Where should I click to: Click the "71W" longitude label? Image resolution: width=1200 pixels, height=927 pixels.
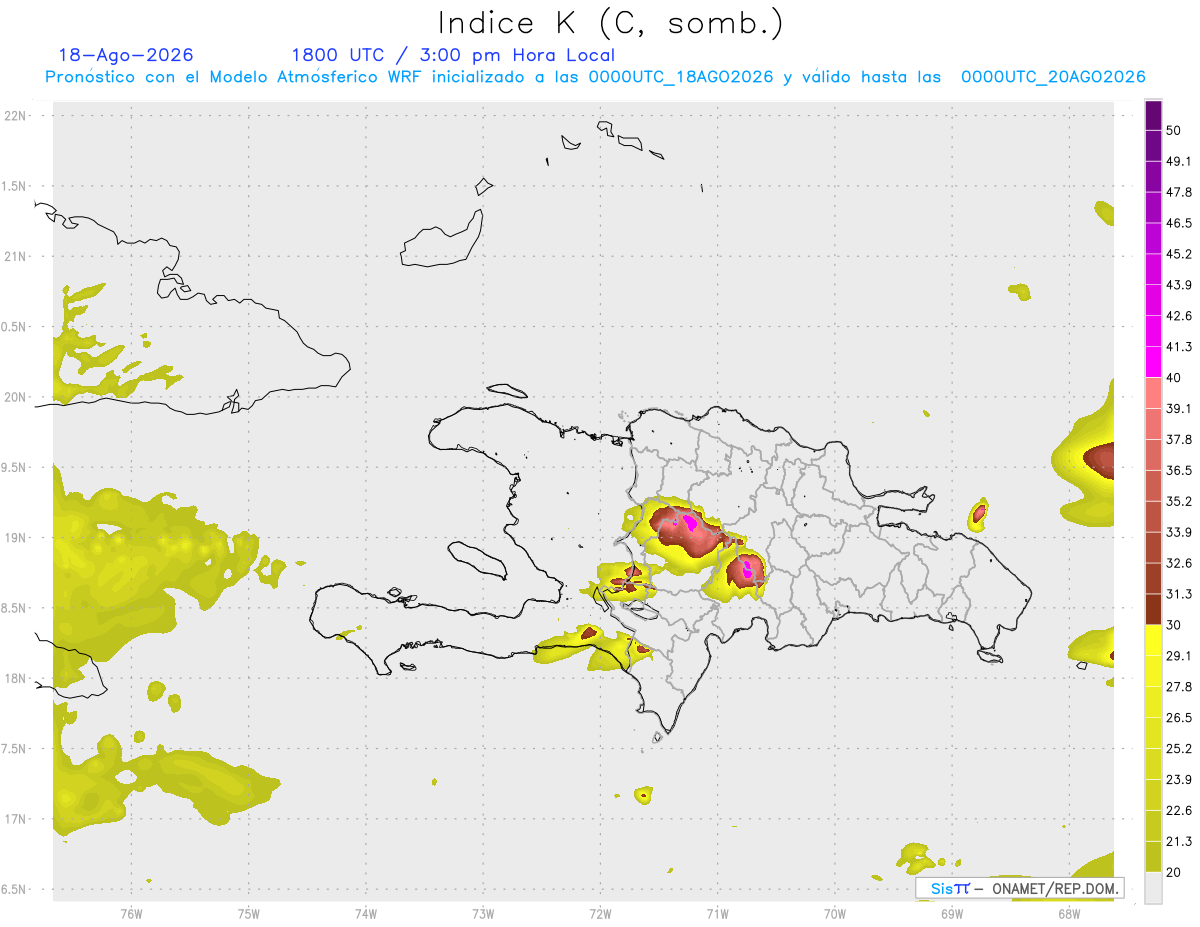pos(718,913)
